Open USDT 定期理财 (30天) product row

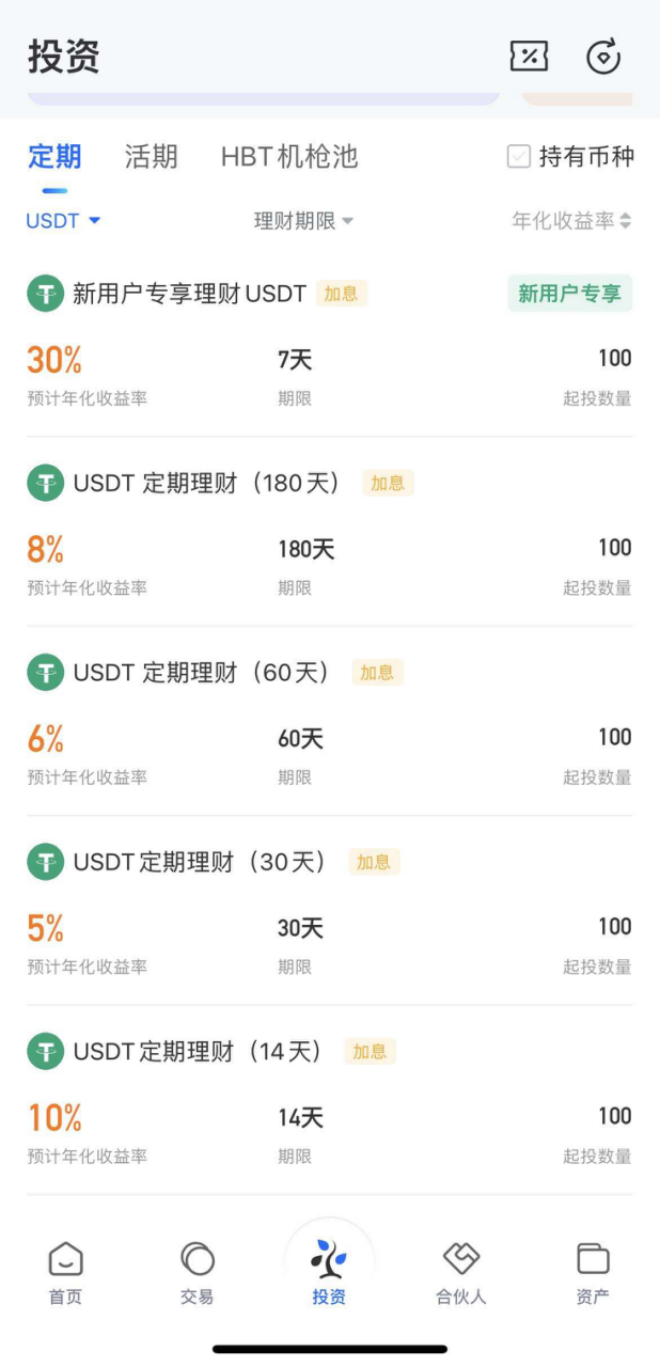(x=198, y=863)
